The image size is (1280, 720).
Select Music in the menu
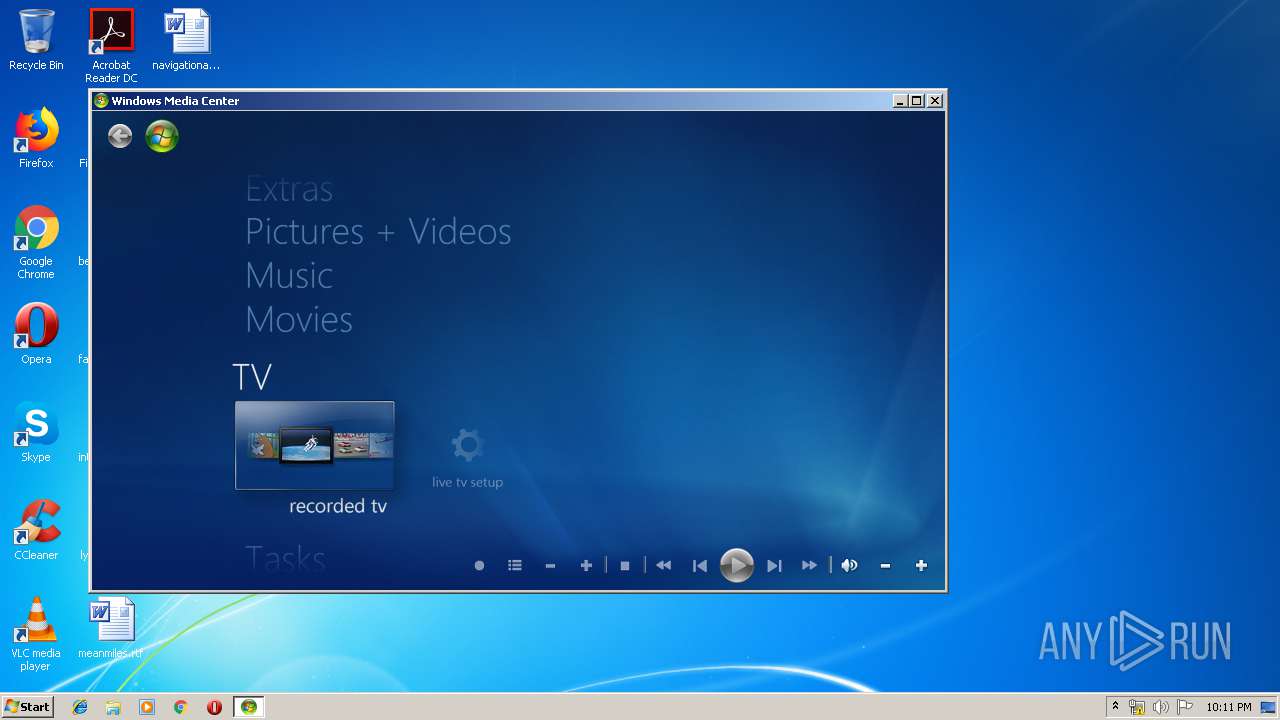289,276
